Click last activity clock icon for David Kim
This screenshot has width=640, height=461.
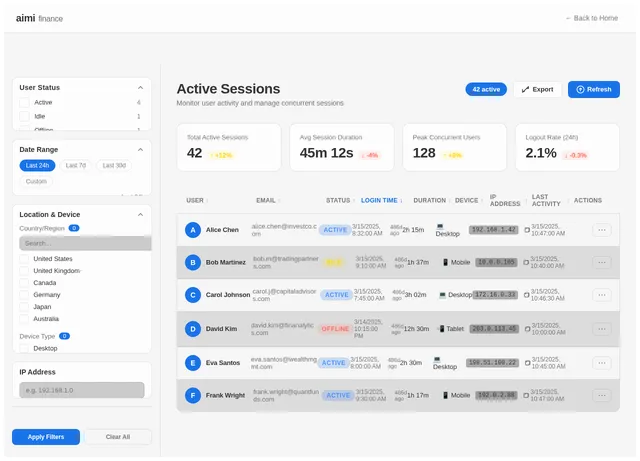pyautogui.click(x=527, y=329)
